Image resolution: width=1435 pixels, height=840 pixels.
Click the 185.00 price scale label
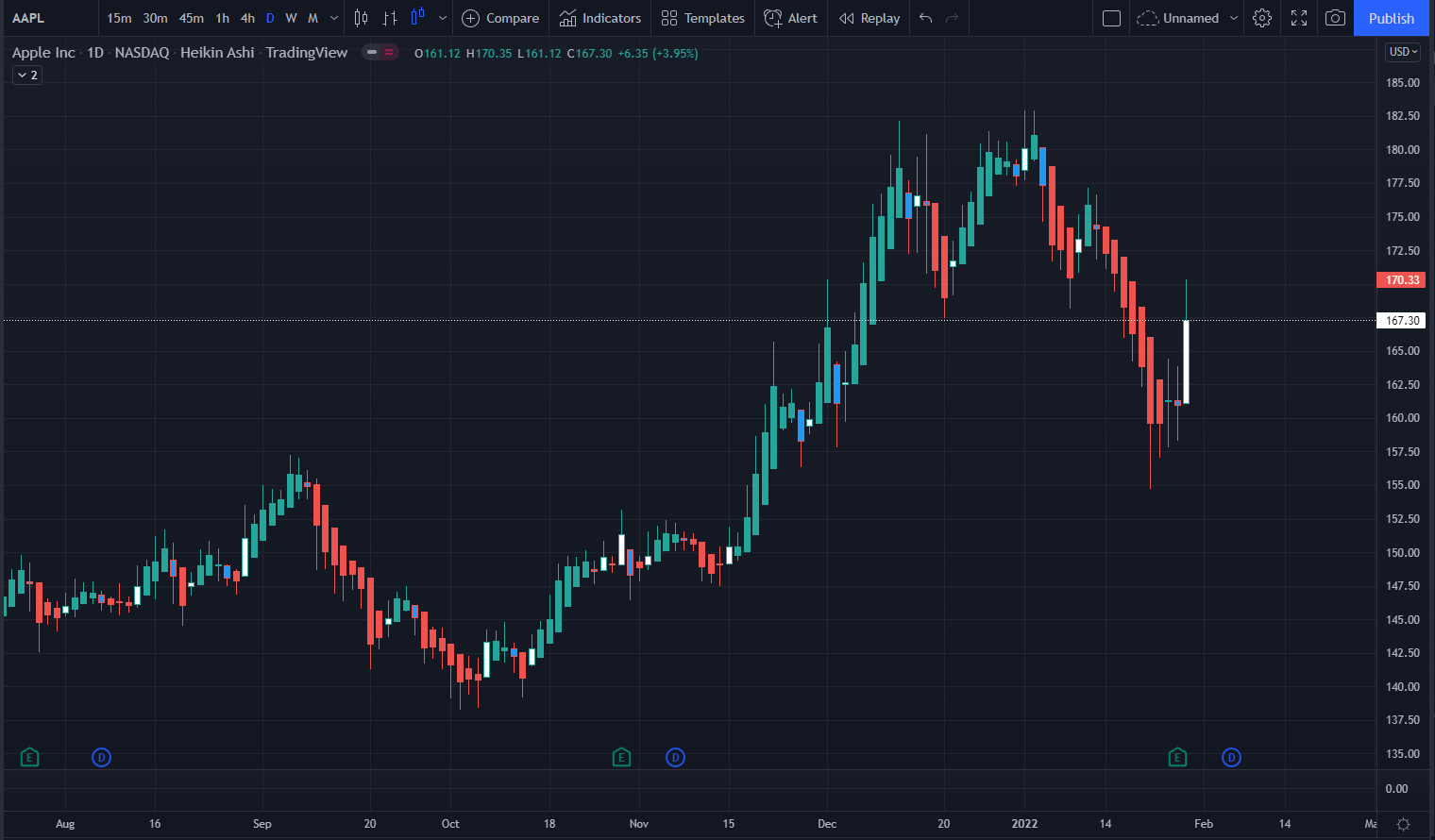(x=1403, y=83)
